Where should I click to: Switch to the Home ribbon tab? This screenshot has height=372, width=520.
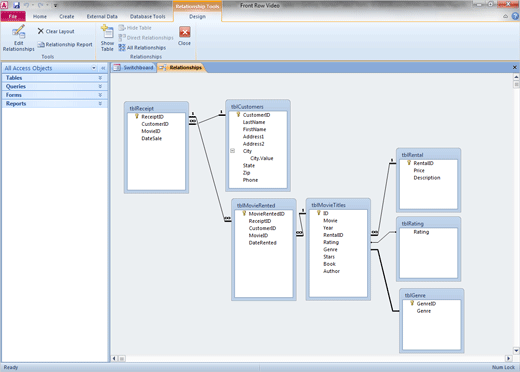40,16
